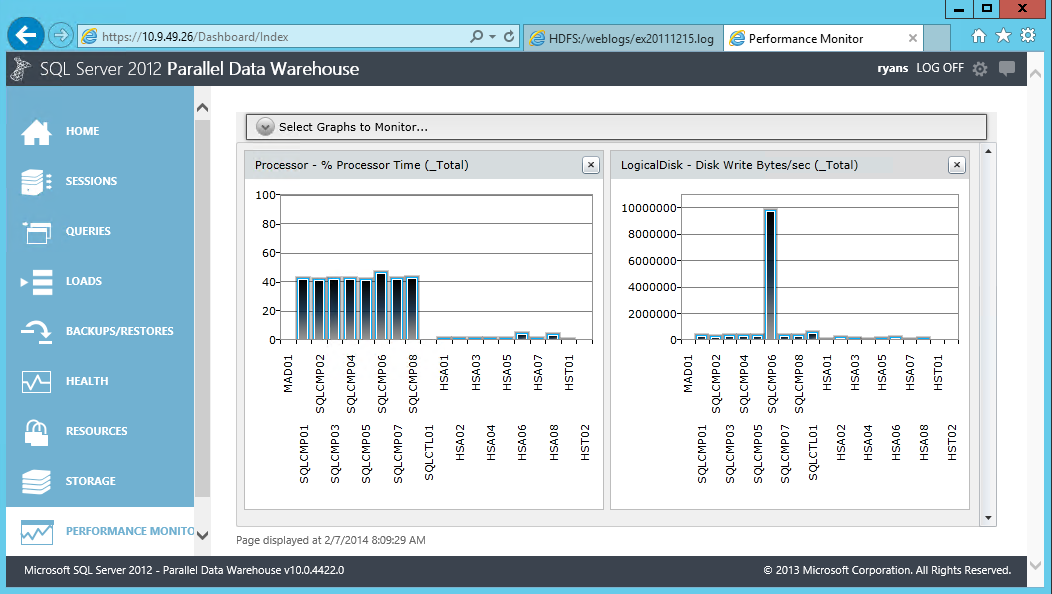The height and width of the screenshot is (594, 1052).
Task: Click the Parallel Data Warehouse logo icon
Action: click(21, 68)
